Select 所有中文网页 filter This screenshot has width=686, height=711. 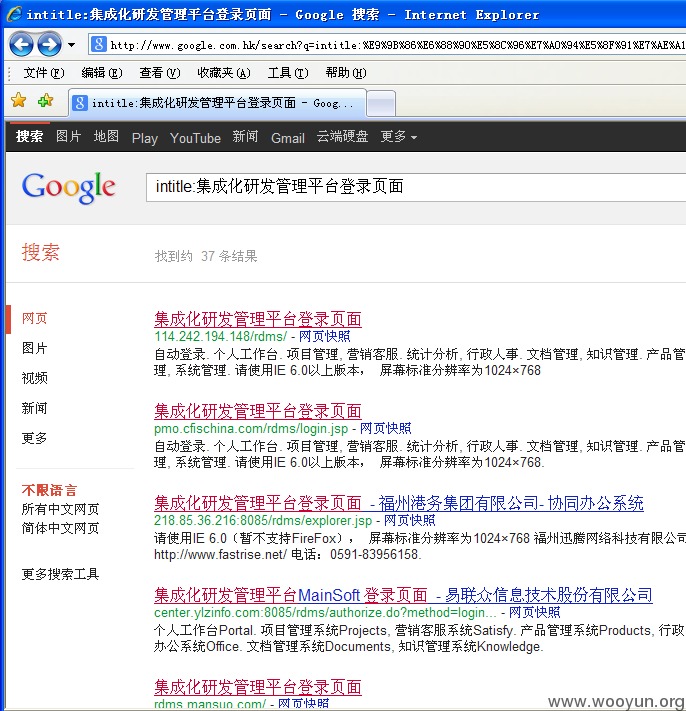tap(60, 509)
